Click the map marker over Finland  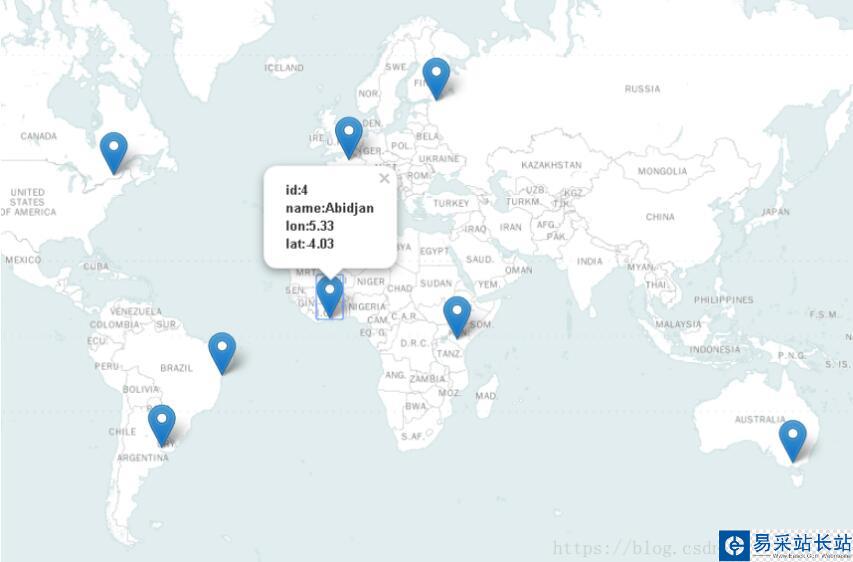436,78
